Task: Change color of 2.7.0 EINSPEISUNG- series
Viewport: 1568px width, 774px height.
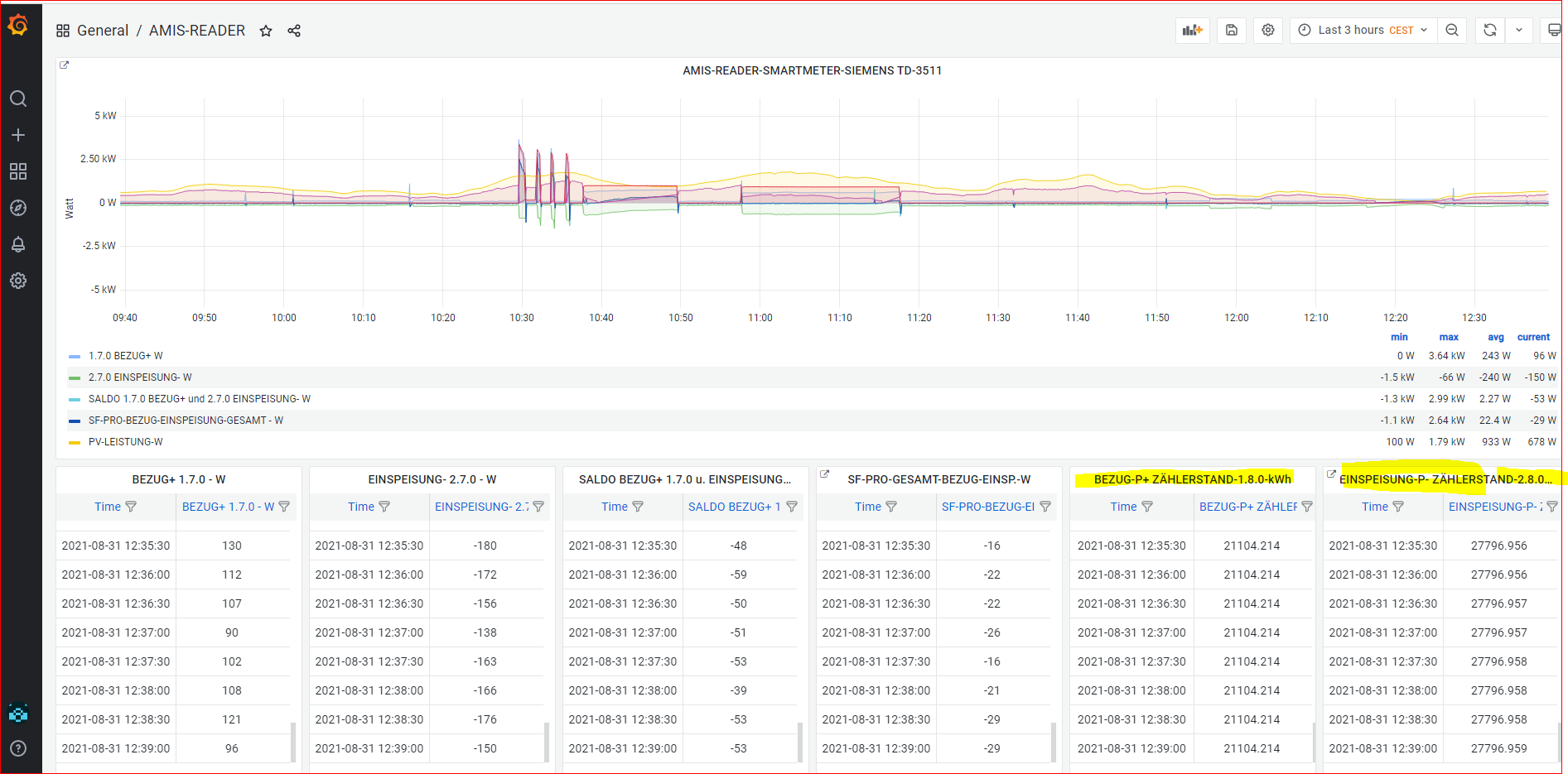Action: [x=75, y=377]
